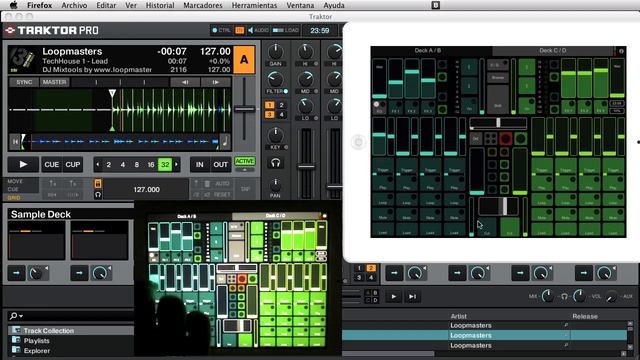Start Deck A playback with play button

23,164
